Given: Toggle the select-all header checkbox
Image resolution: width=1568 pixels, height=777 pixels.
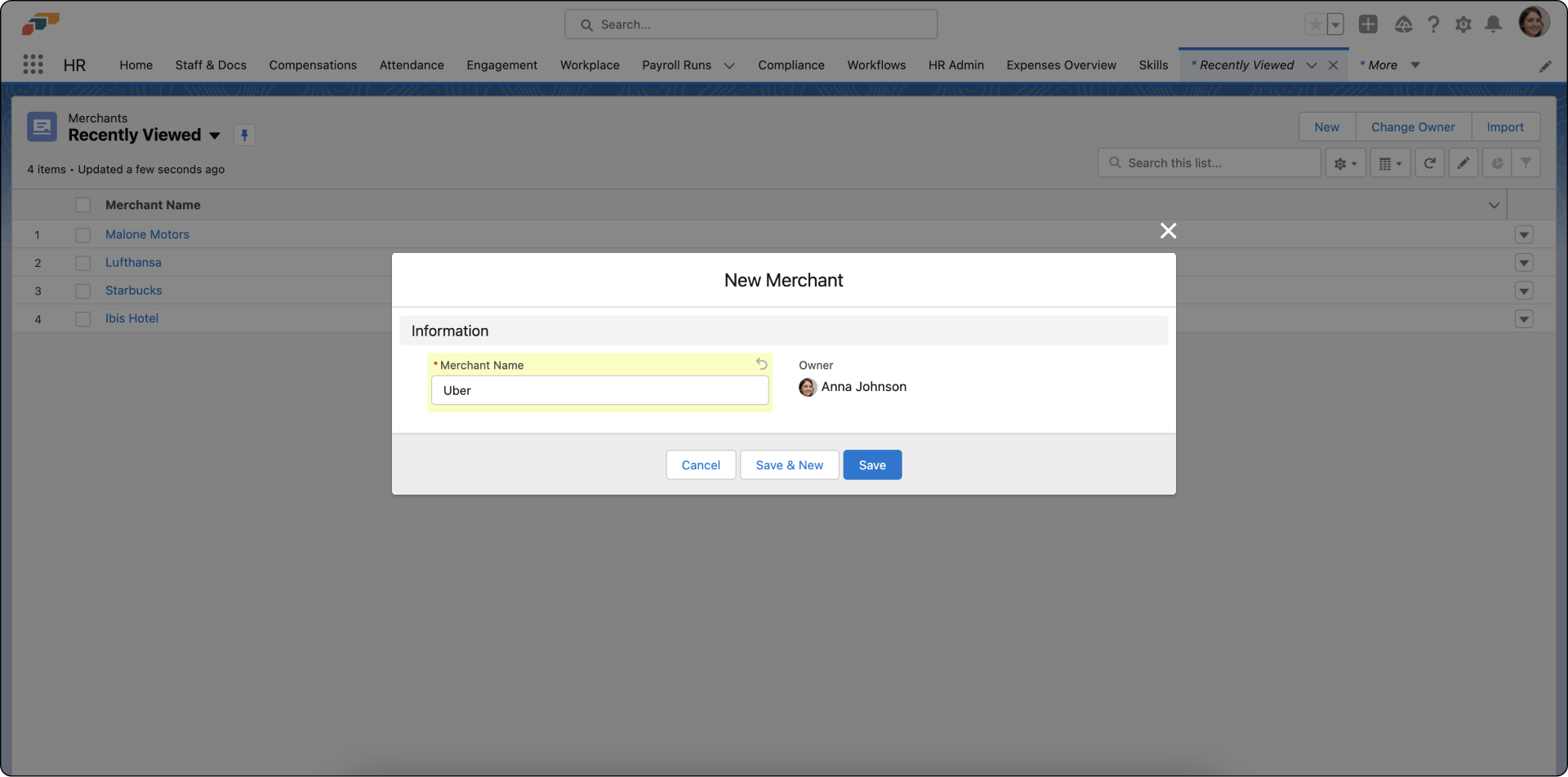Looking at the screenshot, I should 83,205.
